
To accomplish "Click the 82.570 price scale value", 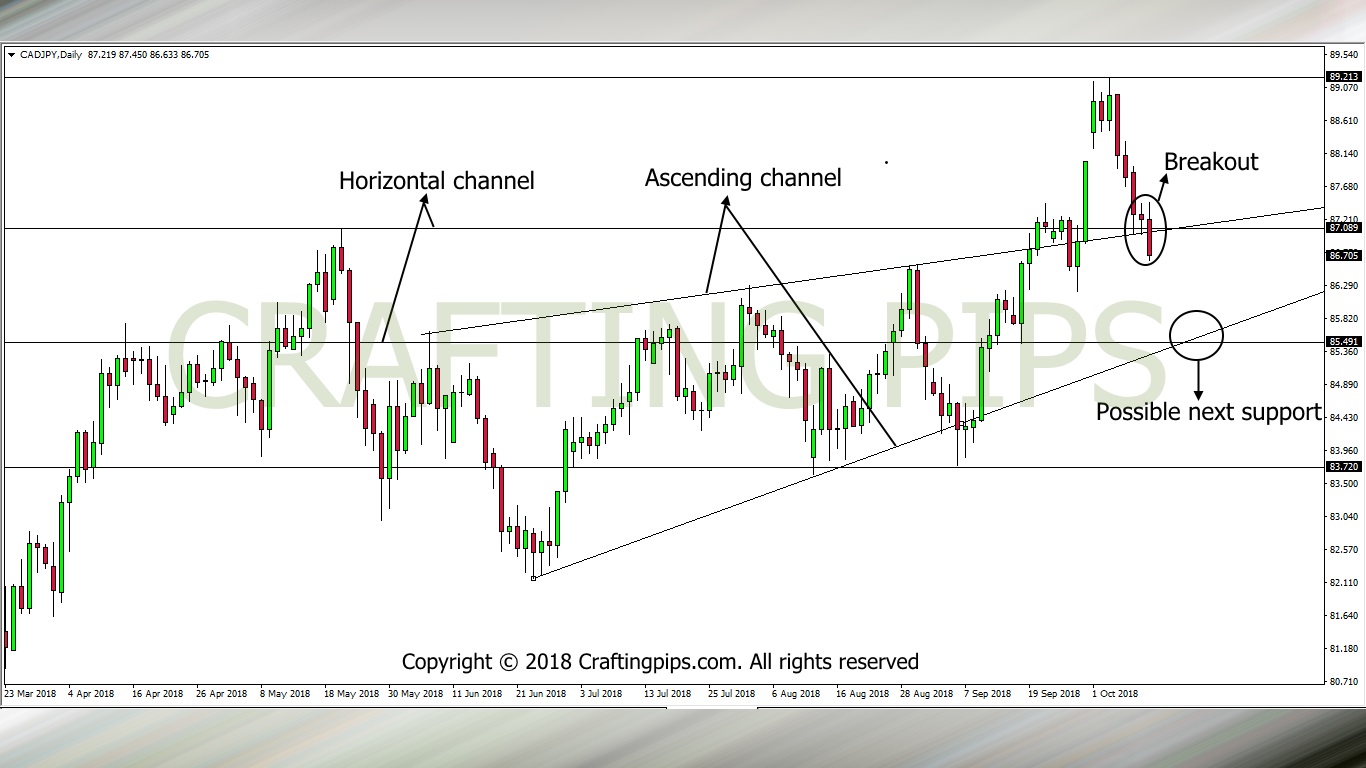I will point(1343,550).
